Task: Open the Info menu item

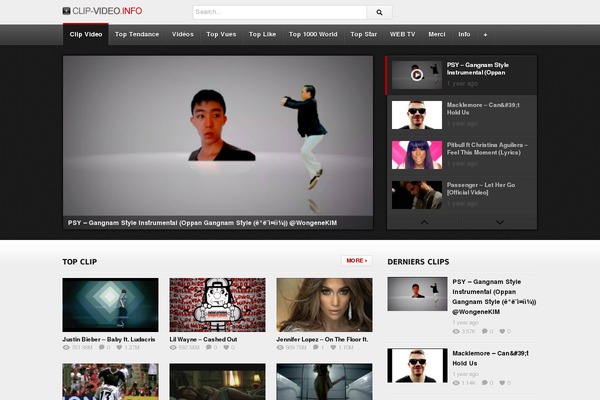Action: point(464,34)
